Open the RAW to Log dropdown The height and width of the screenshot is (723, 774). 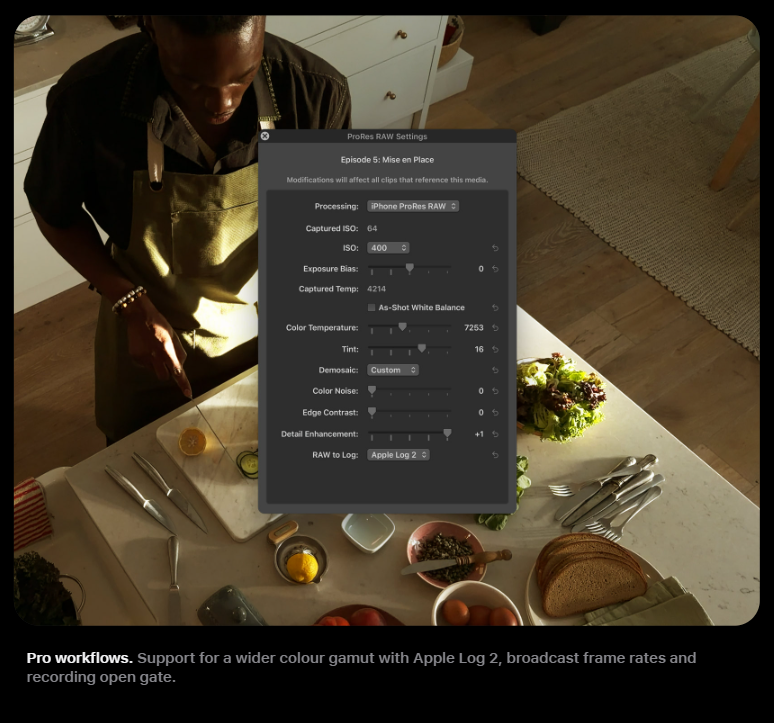tap(398, 455)
